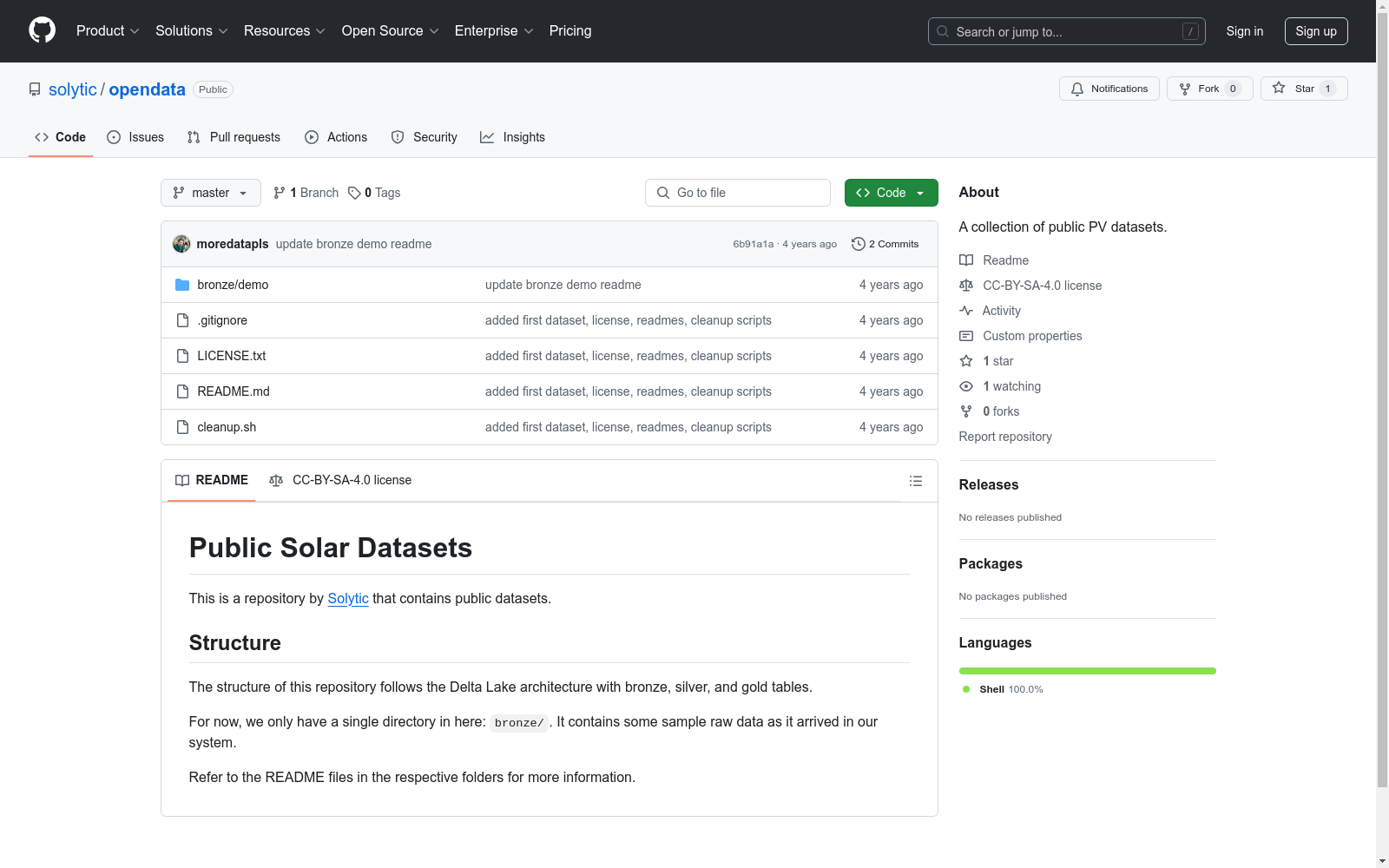Fork the repository

[x=1210, y=89]
